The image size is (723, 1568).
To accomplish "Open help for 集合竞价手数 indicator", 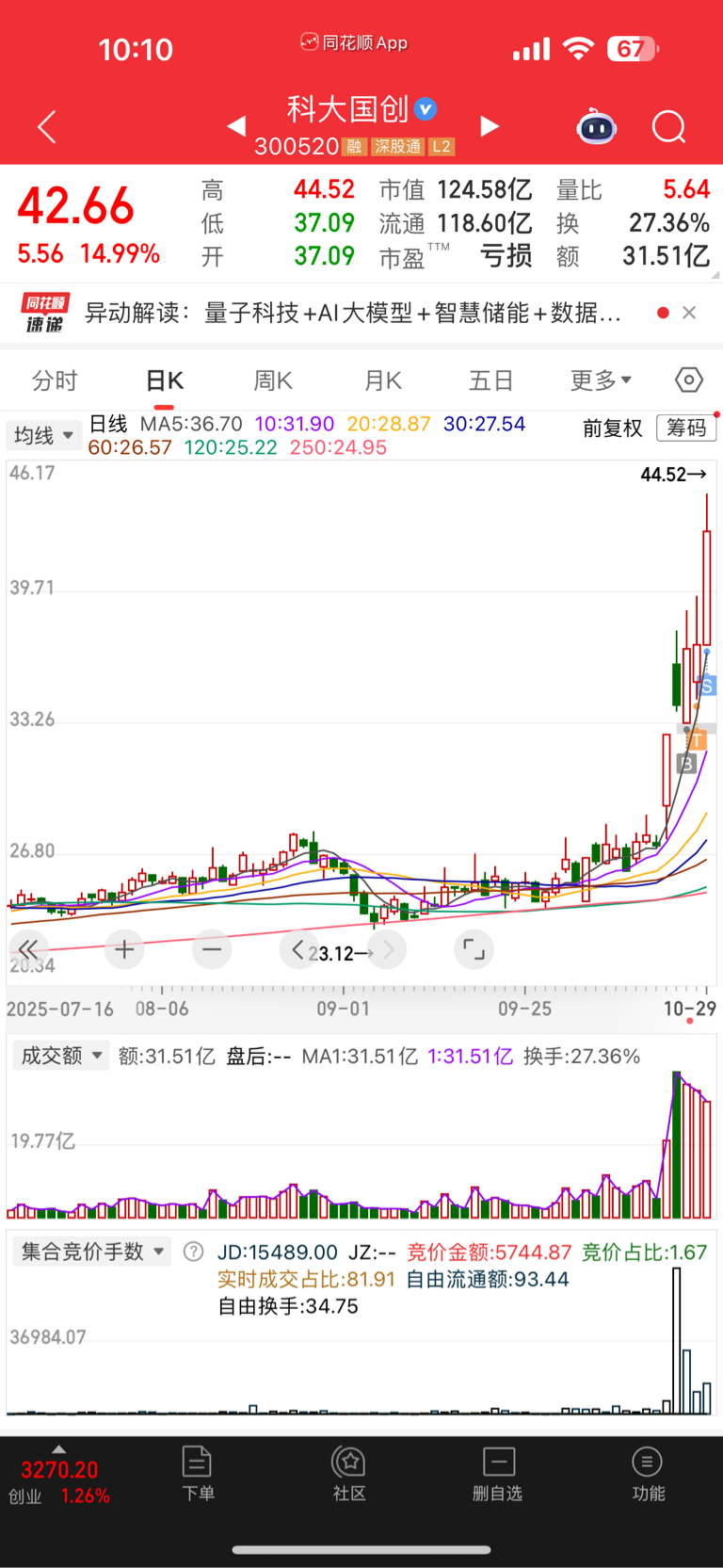I will click(x=193, y=1252).
